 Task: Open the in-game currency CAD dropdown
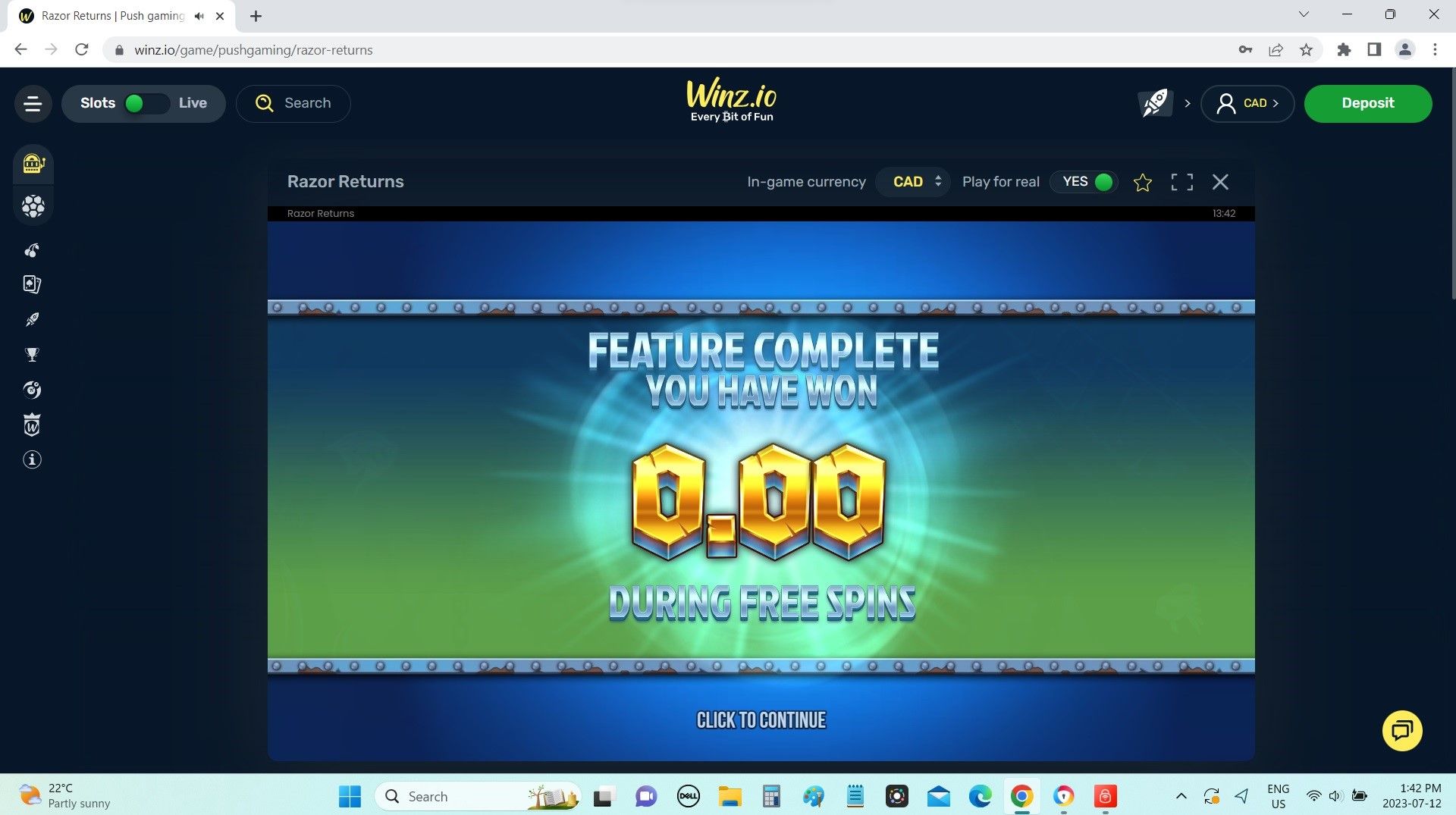pos(913,181)
